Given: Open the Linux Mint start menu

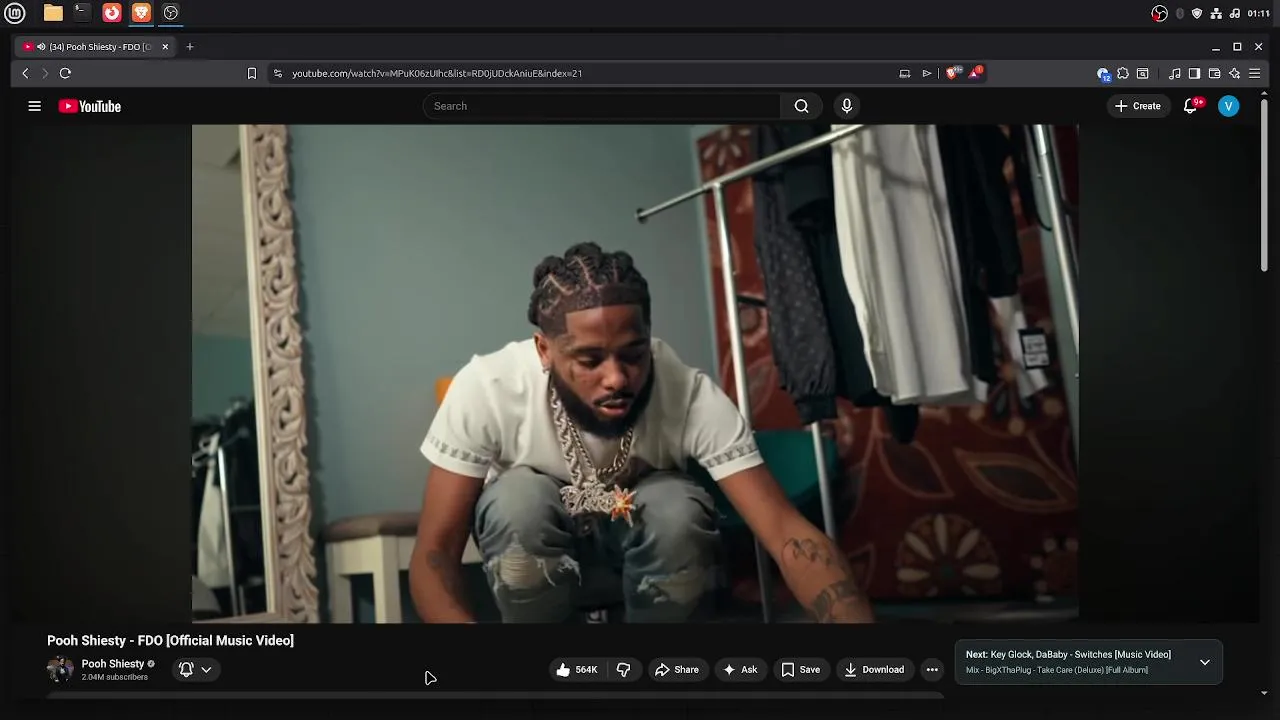Looking at the screenshot, I should [14, 13].
